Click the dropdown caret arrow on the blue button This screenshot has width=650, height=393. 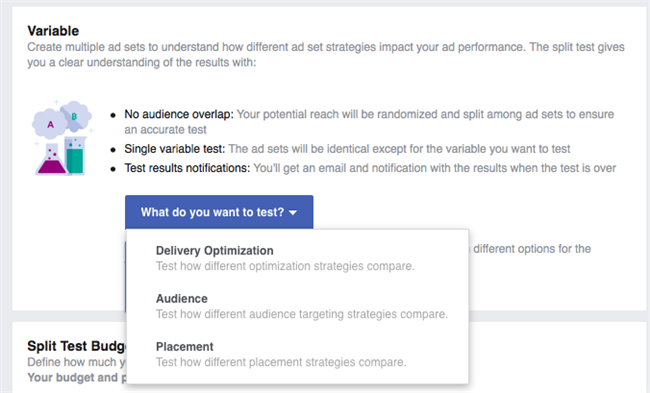(293, 213)
